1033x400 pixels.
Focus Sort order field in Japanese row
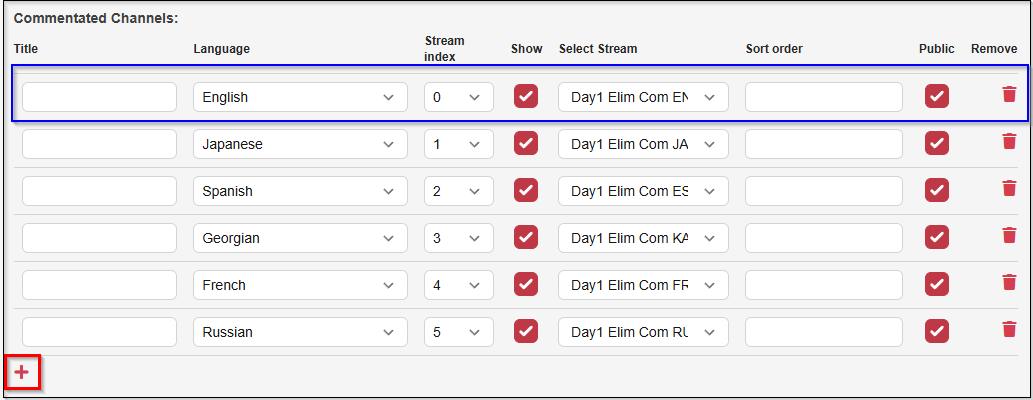pyautogui.click(x=823, y=144)
